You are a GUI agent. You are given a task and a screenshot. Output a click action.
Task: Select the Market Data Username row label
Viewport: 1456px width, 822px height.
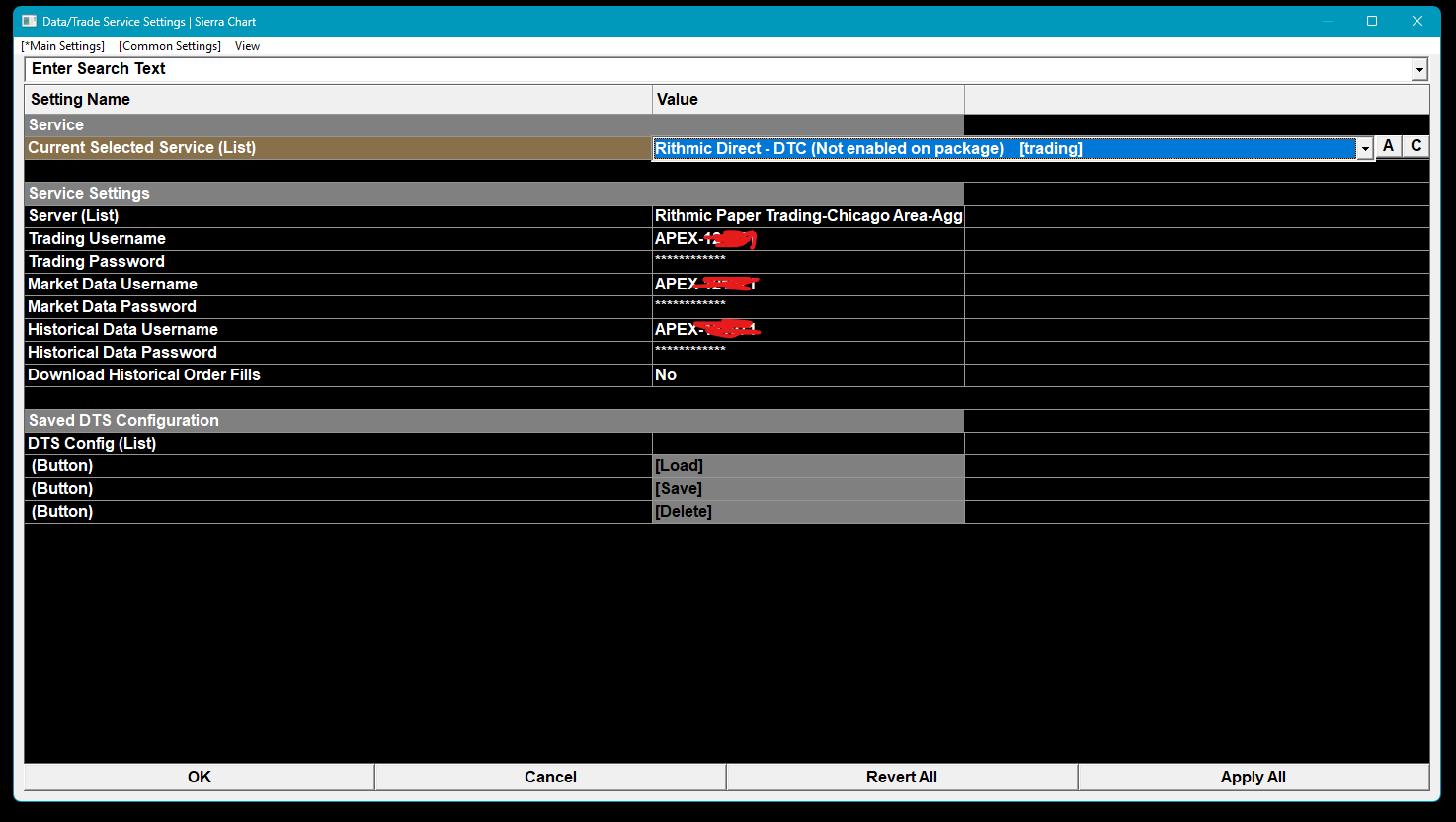[338, 285]
